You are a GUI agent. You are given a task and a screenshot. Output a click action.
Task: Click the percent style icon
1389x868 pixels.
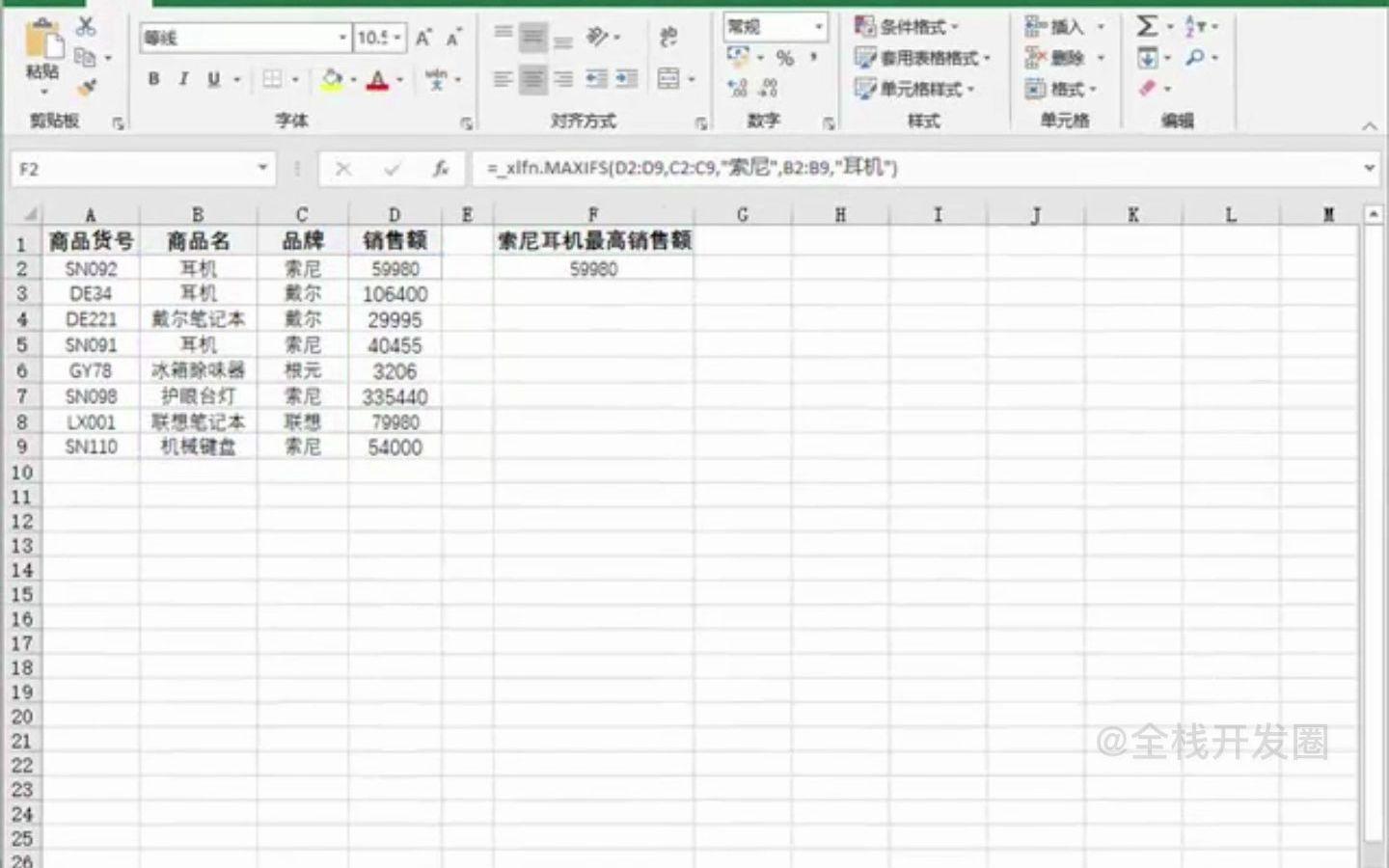(x=785, y=58)
